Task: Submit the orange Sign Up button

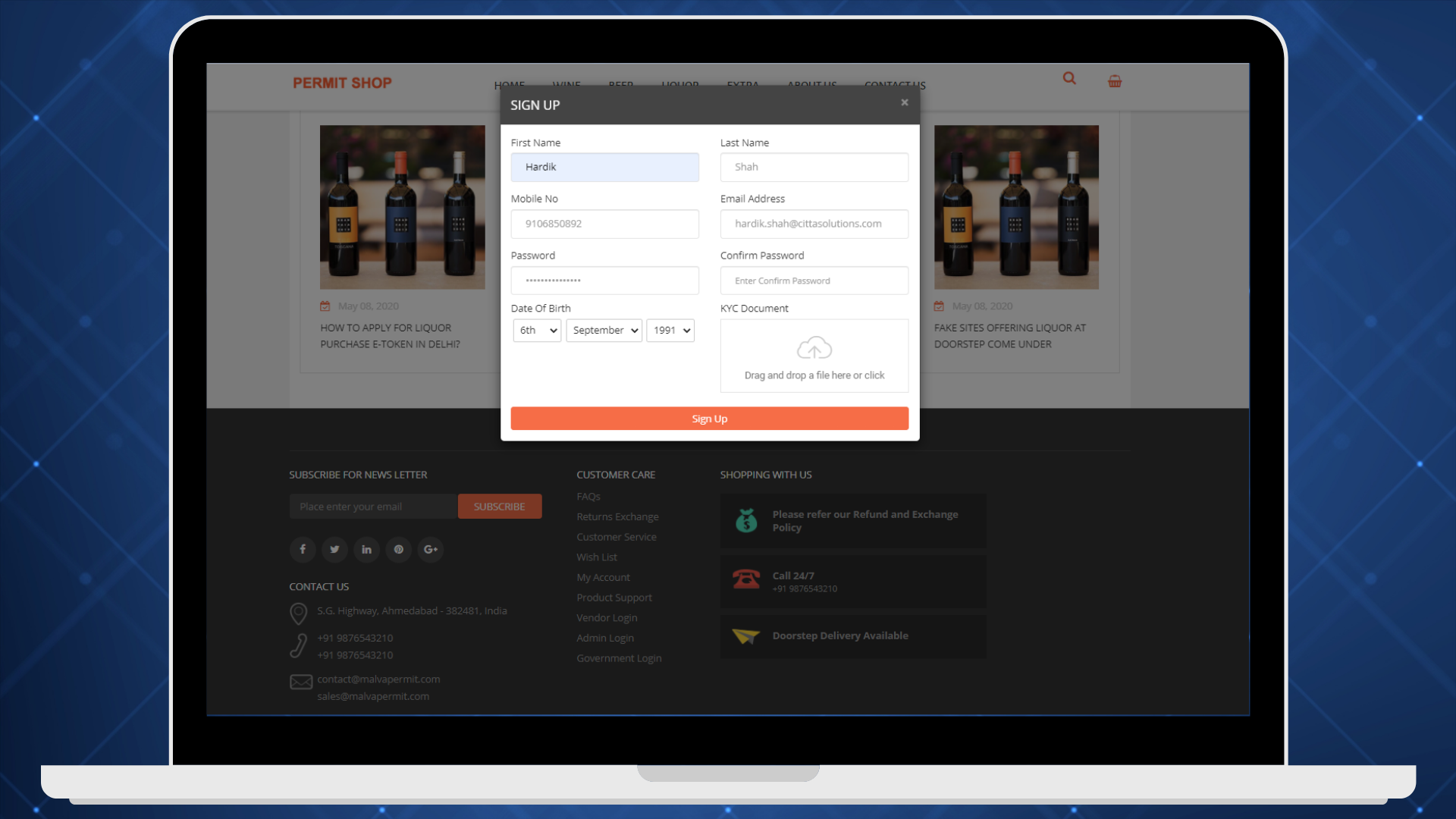Action: tap(710, 419)
